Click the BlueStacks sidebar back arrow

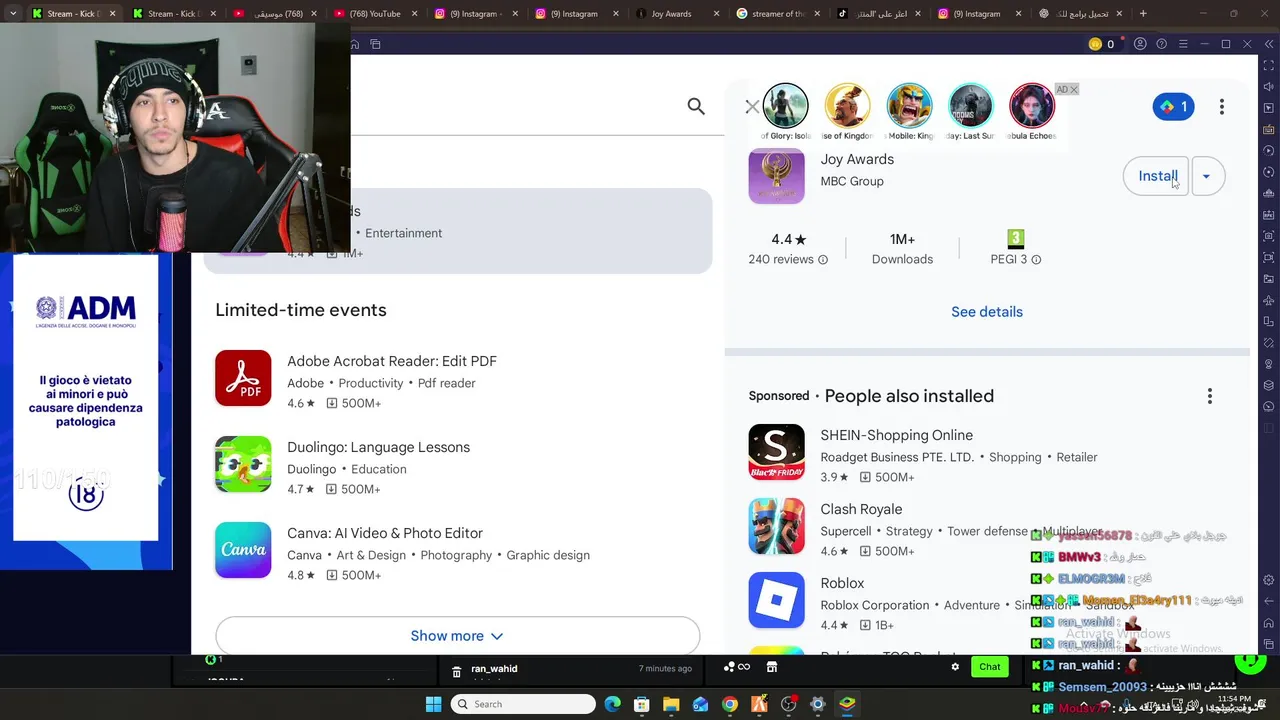coord(1269,602)
